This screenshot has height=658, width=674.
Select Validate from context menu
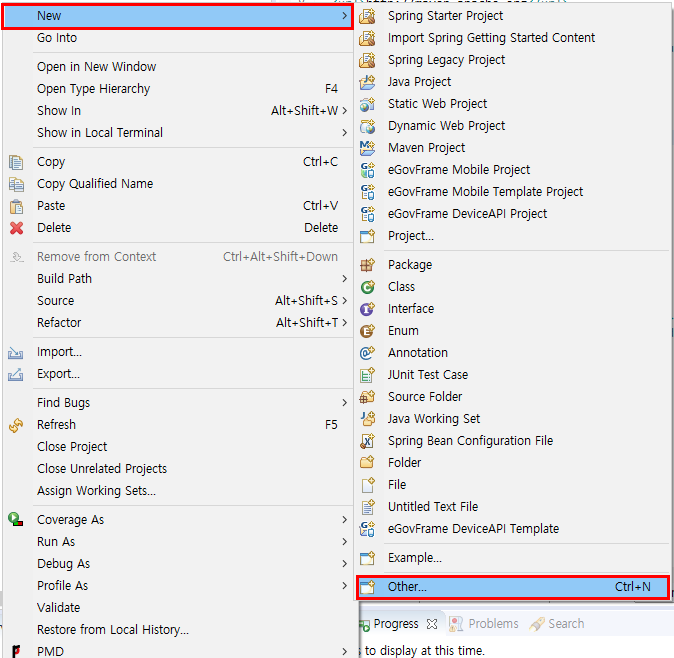pyautogui.click(x=178, y=607)
